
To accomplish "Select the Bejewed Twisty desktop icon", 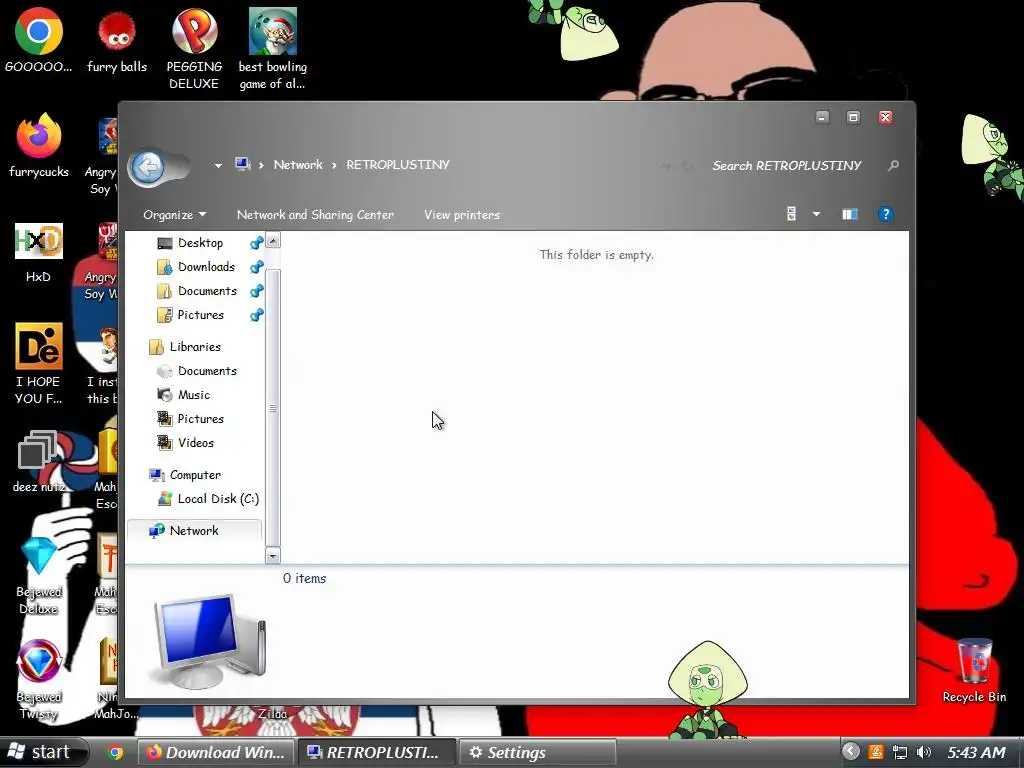I will pyautogui.click(x=39, y=680).
